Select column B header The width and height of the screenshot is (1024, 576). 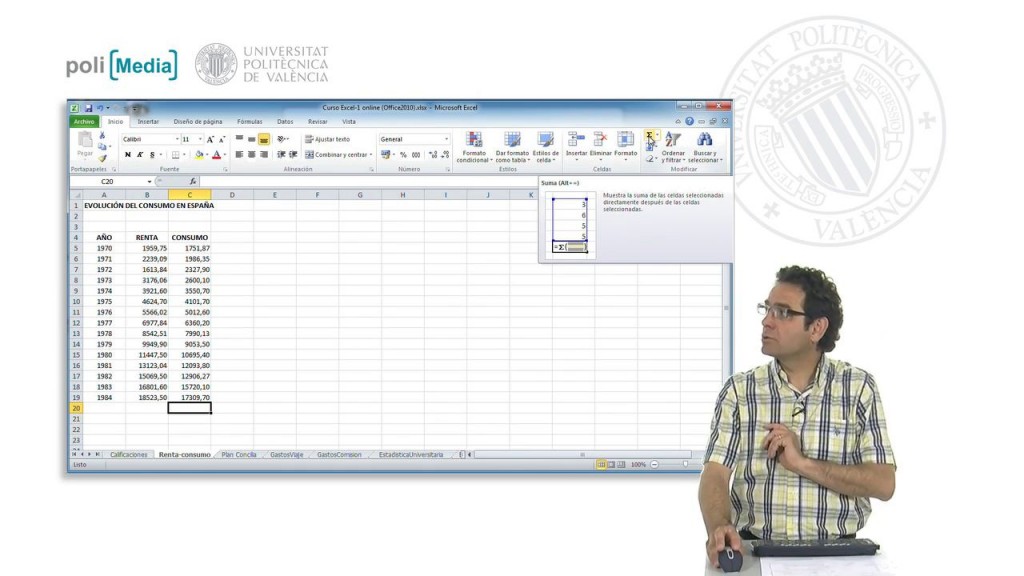pyautogui.click(x=147, y=195)
